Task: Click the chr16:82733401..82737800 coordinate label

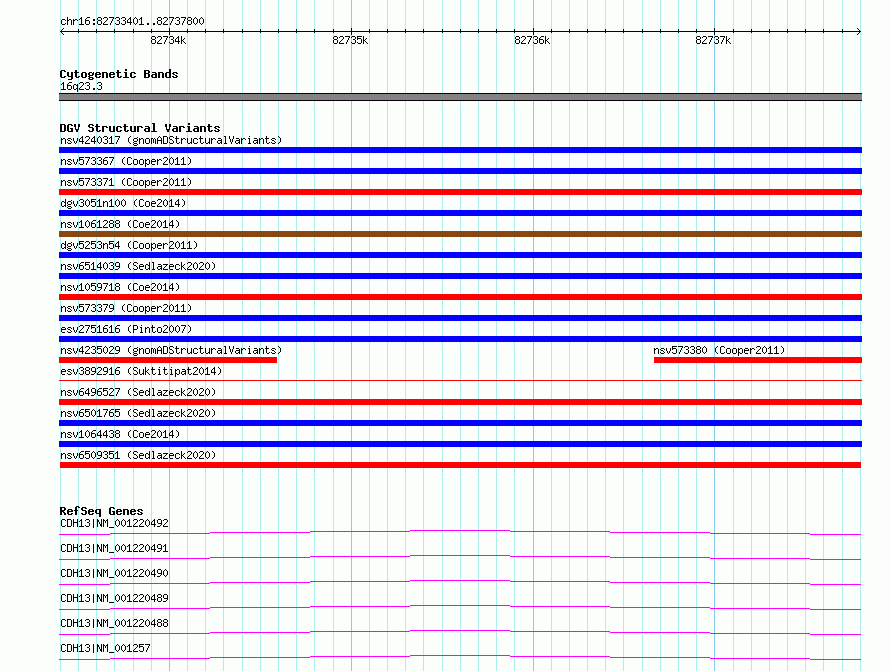Action: pos(132,21)
